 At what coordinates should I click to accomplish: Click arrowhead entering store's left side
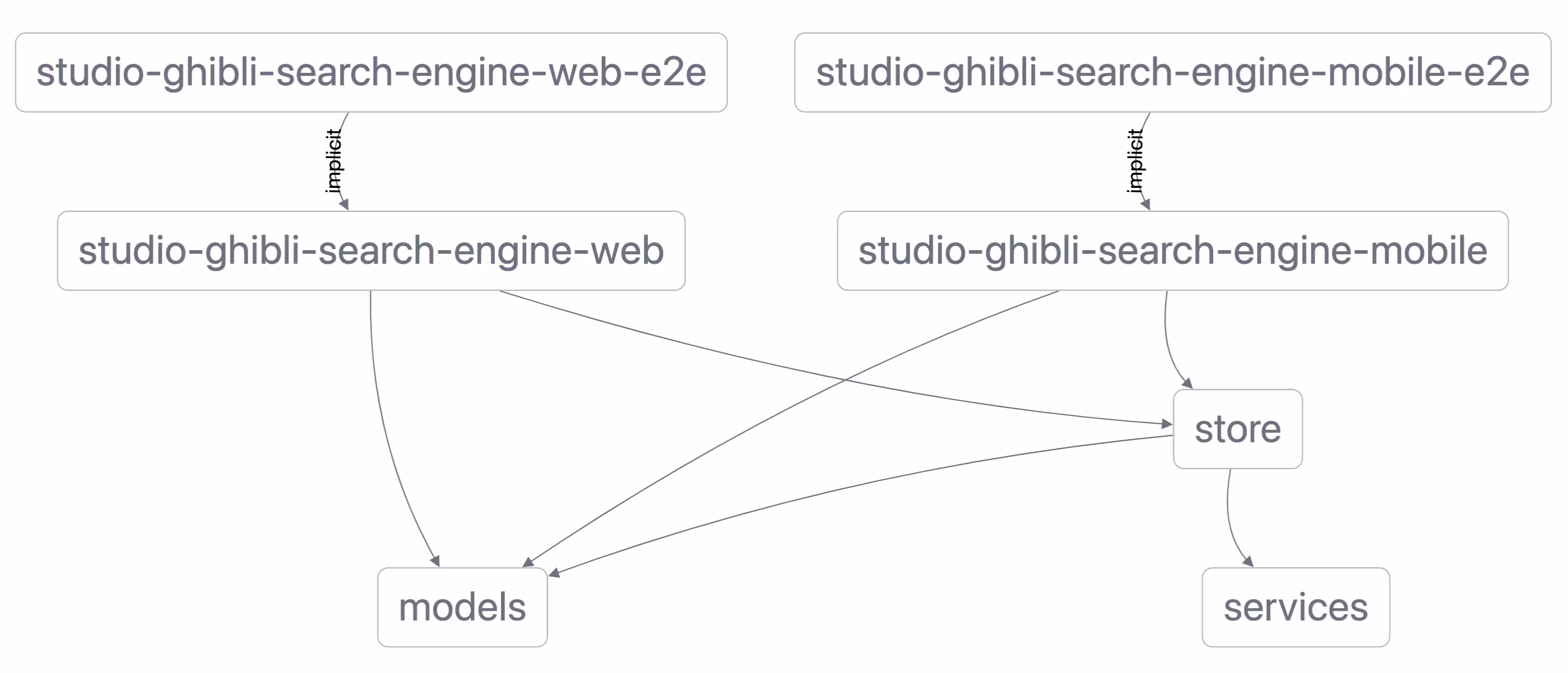[1166, 423]
